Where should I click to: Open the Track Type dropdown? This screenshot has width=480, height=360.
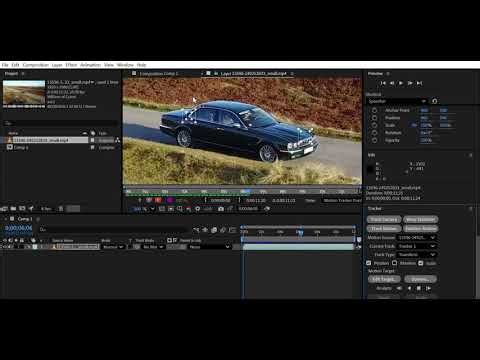click(x=417, y=255)
